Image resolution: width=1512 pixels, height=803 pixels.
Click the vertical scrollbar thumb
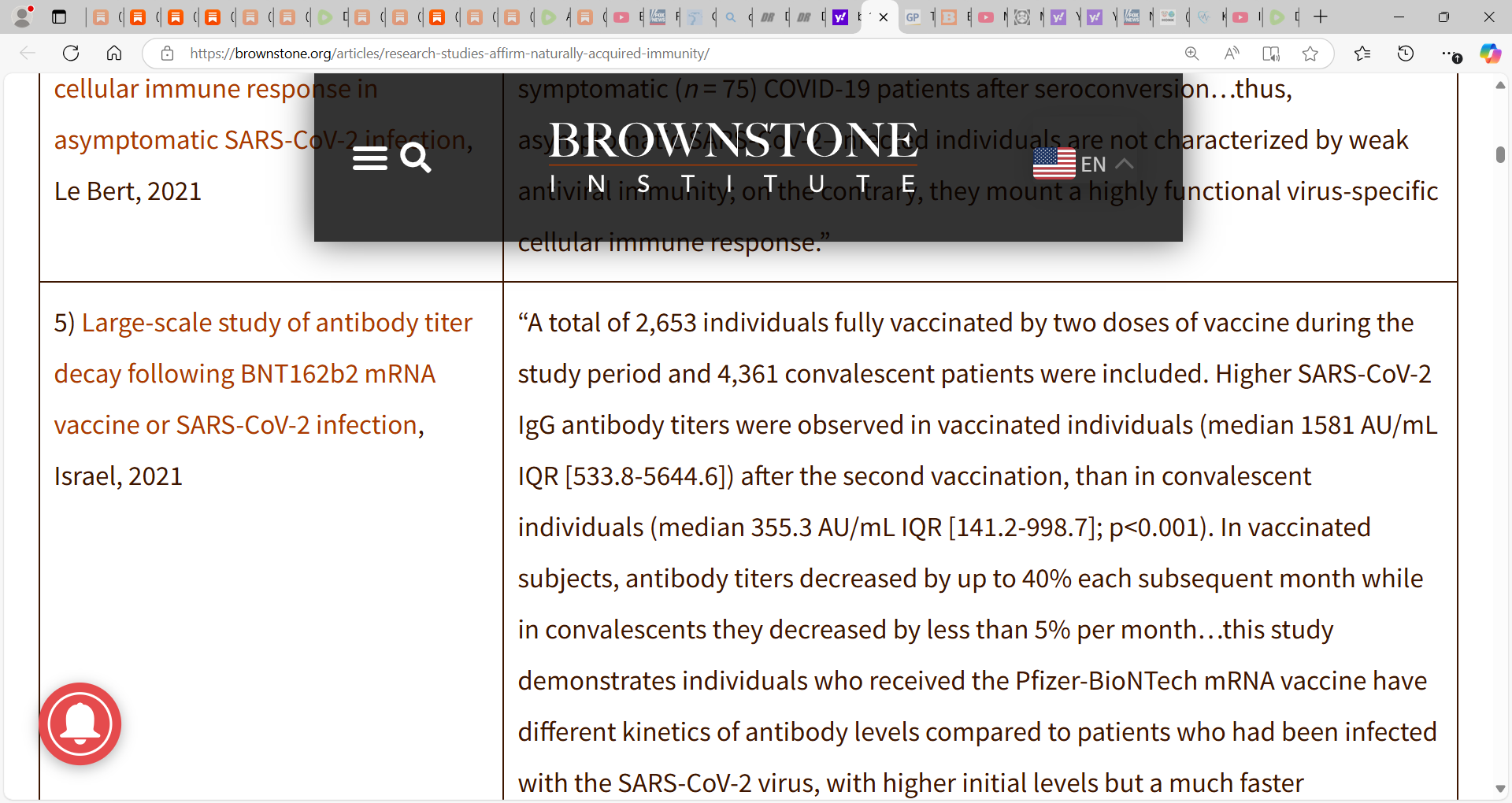(x=1500, y=154)
